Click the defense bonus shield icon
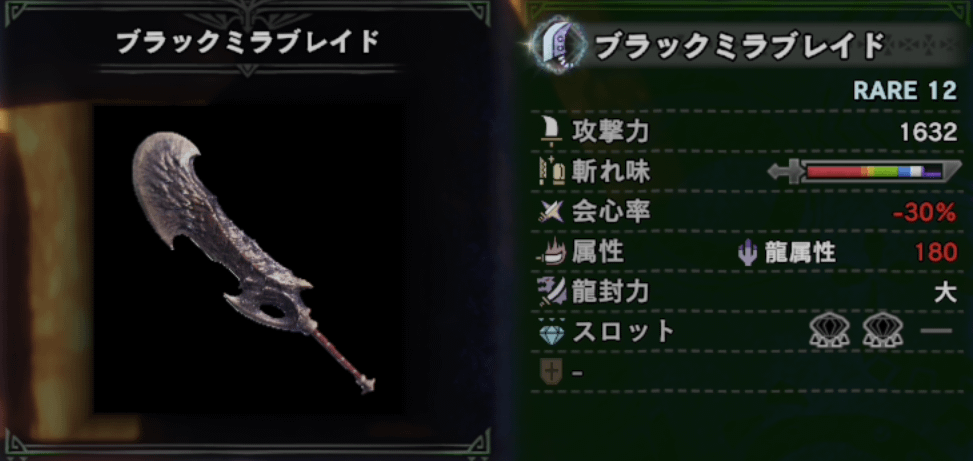 tap(551, 372)
